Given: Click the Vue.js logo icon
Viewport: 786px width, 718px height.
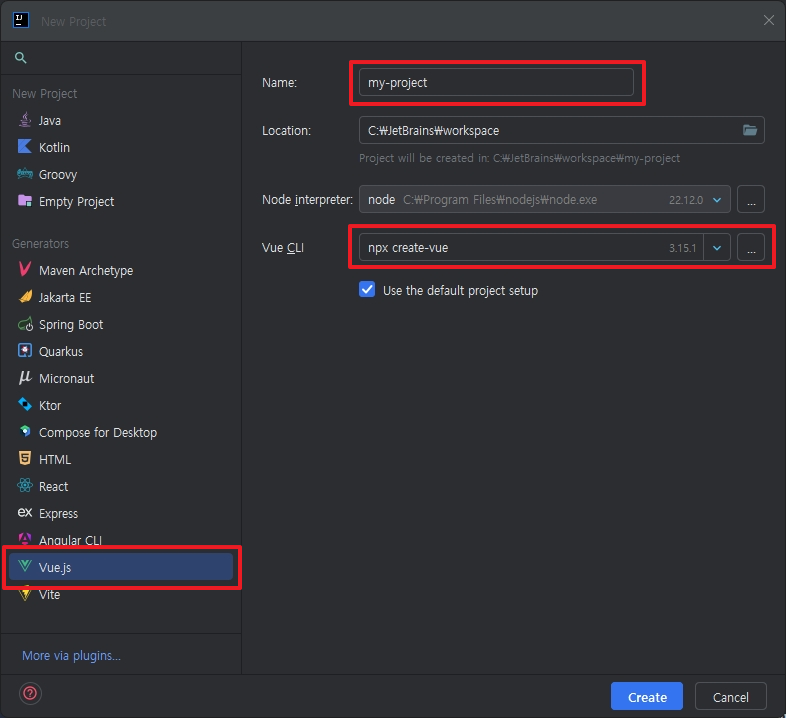Looking at the screenshot, I should pos(25,567).
